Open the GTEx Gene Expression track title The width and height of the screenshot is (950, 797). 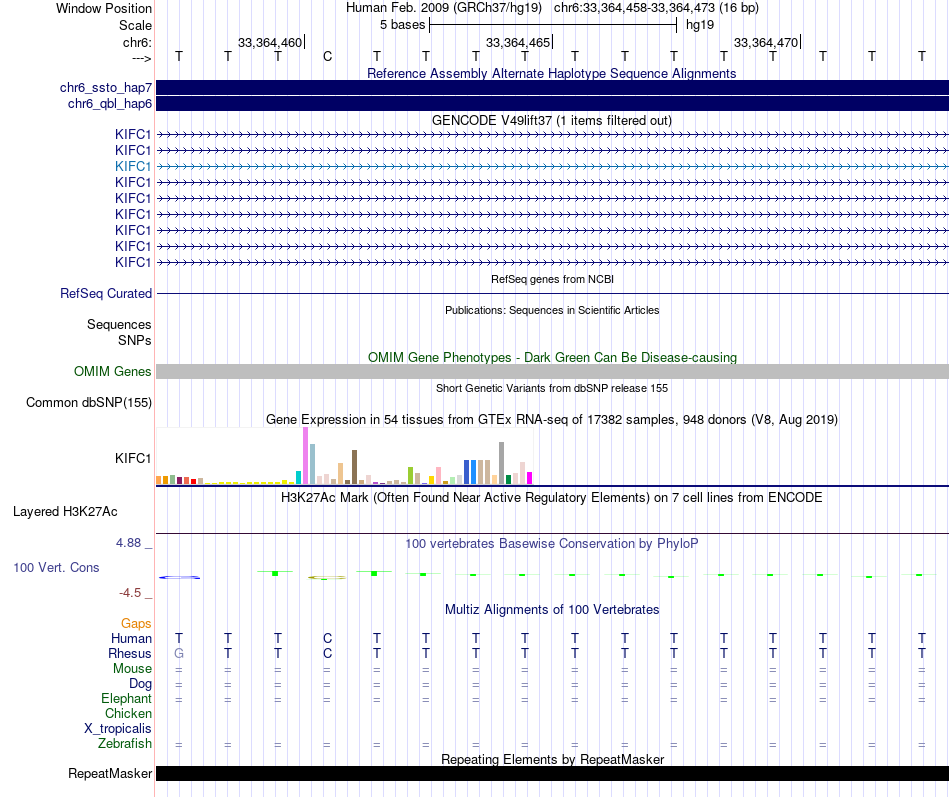[551, 419]
